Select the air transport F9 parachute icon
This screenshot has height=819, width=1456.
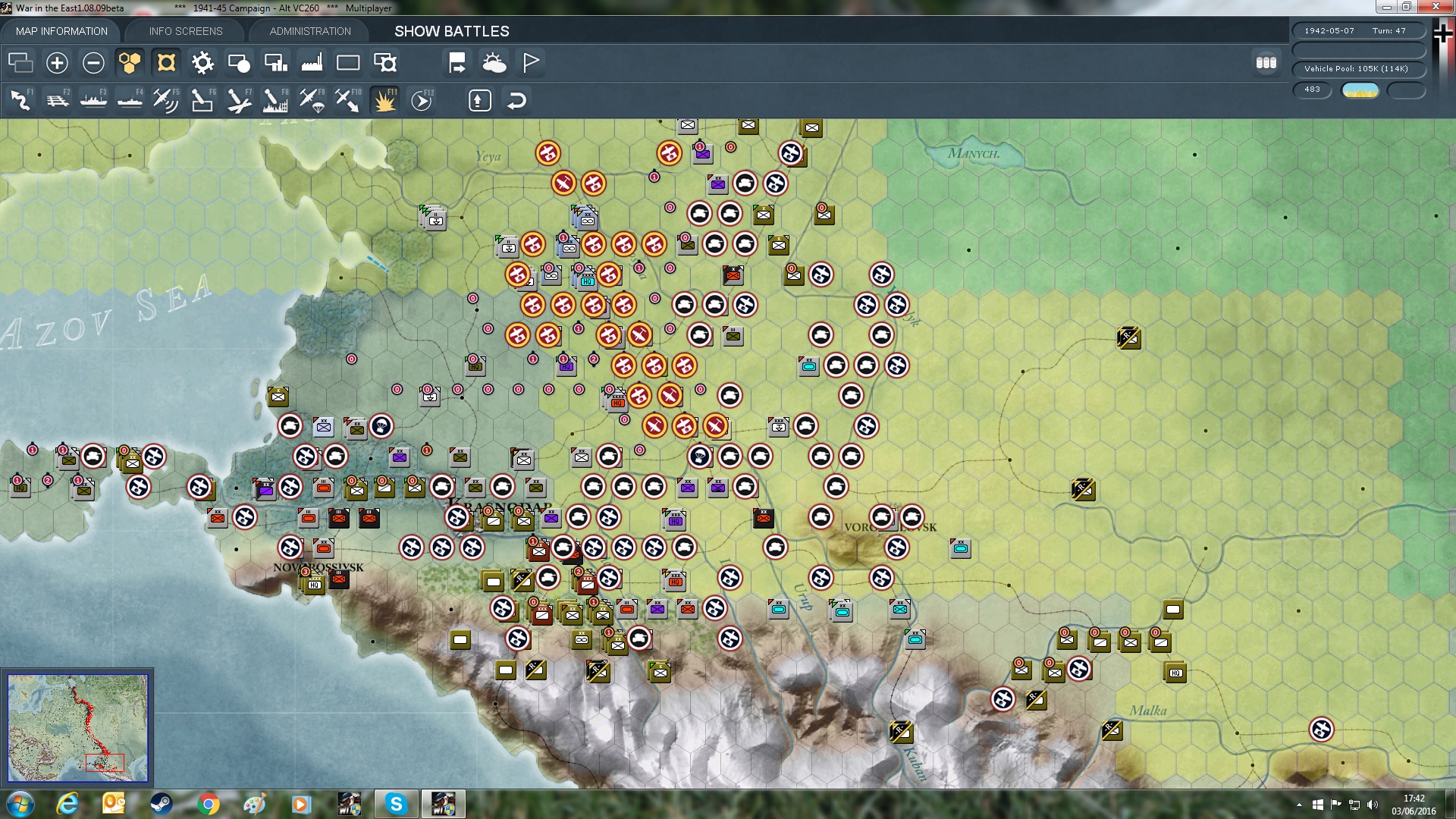(312, 100)
